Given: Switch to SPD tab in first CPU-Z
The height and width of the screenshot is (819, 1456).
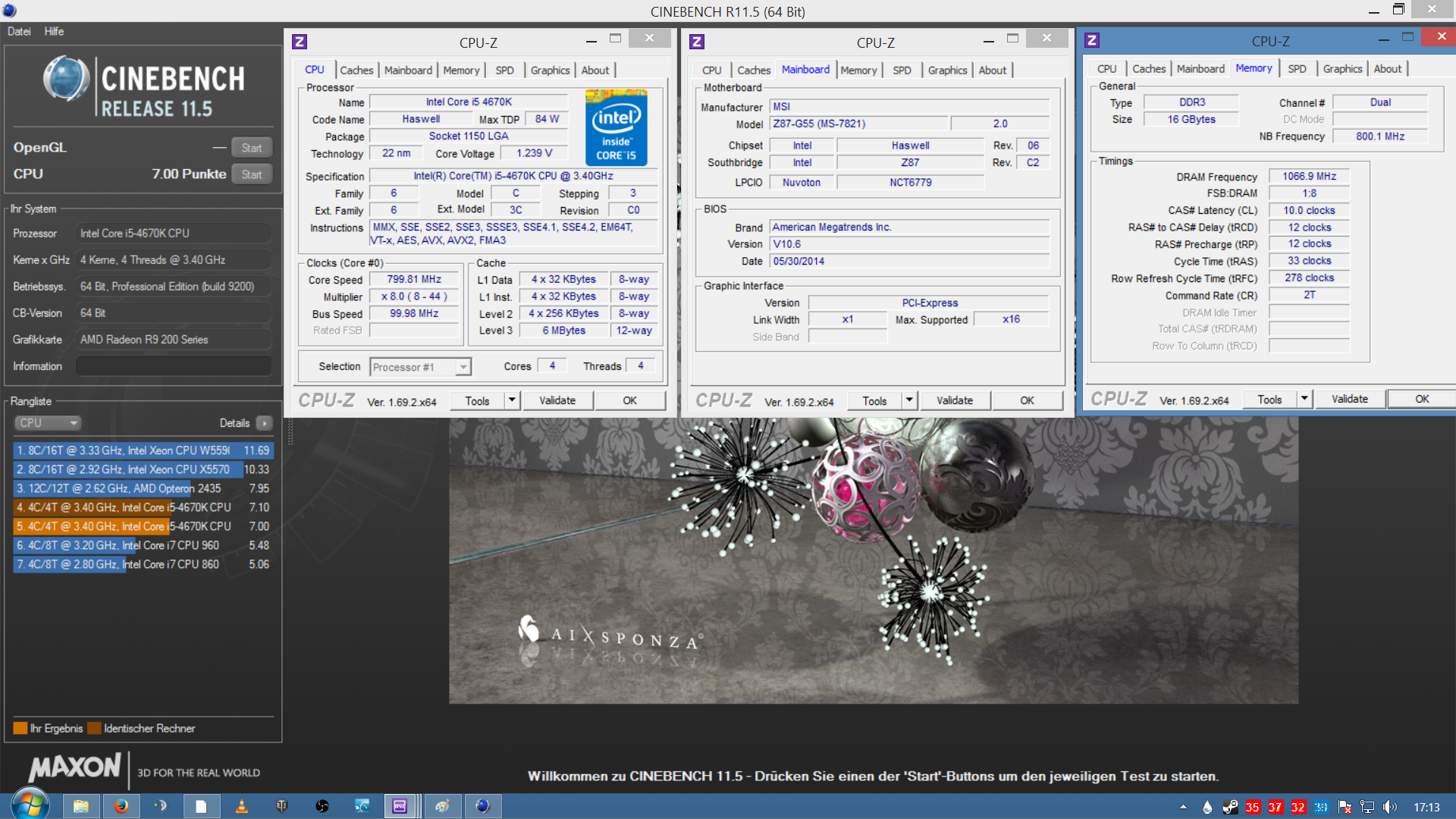Looking at the screenshot, I should tap(504, 70).
